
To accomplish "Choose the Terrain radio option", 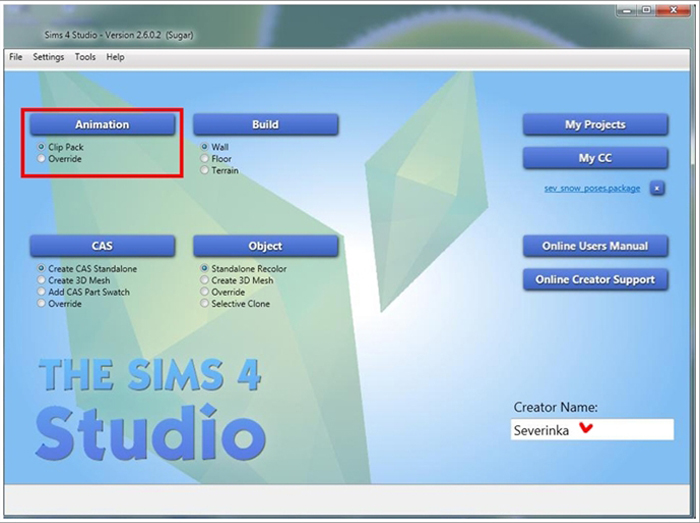I will point(205,171).
